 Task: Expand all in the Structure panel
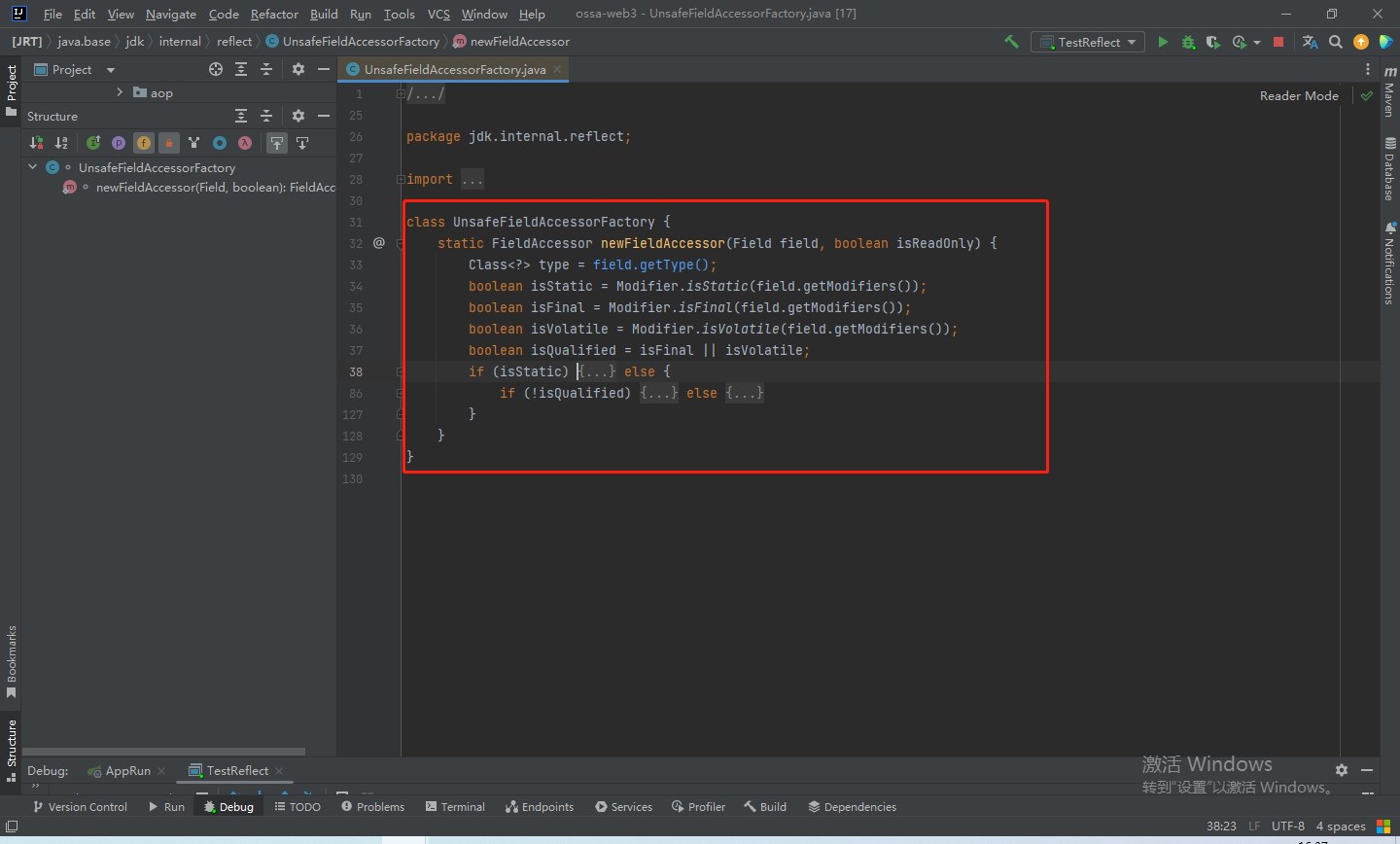241,116
